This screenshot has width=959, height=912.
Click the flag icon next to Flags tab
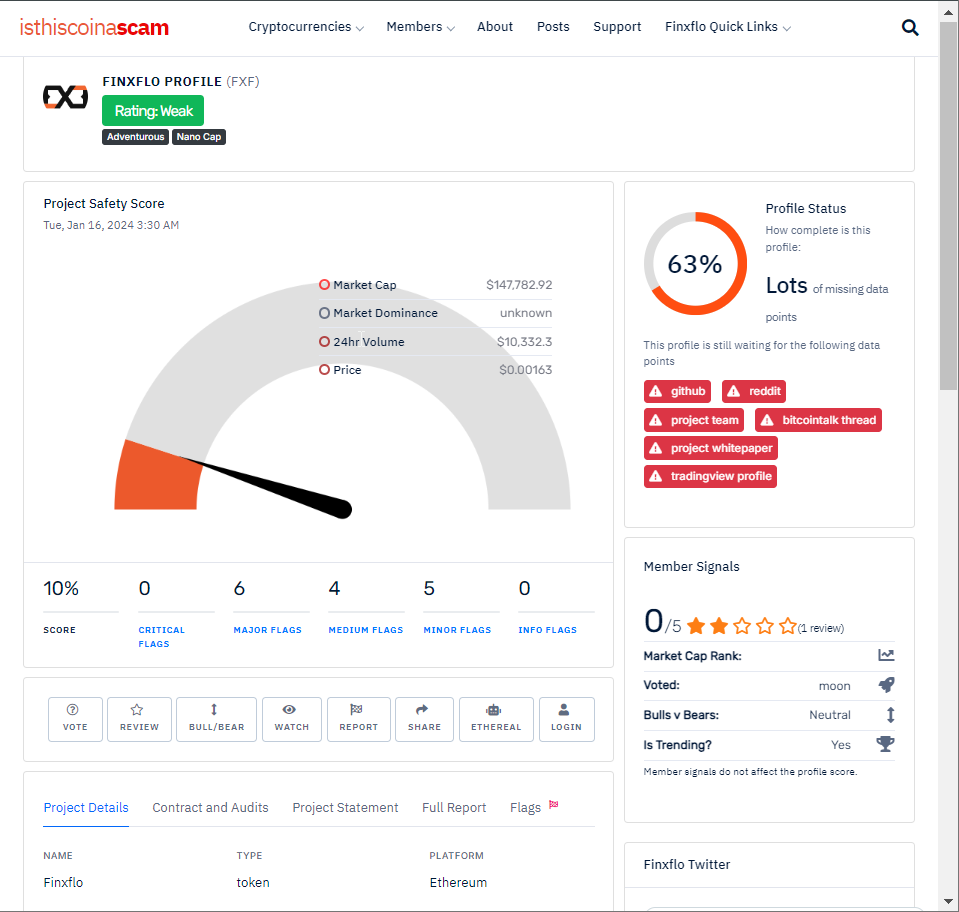click(554, 804)
